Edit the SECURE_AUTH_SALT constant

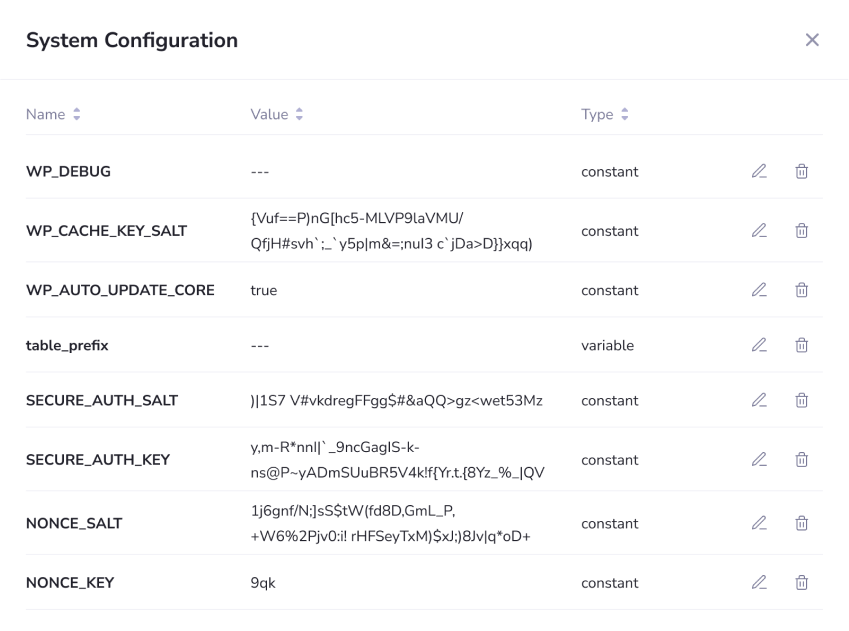[759, 400]
